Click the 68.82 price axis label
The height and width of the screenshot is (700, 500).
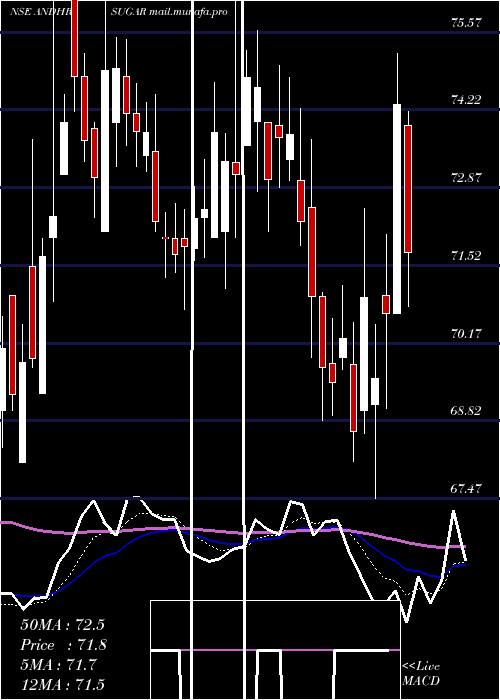click(x=466, y=411)
